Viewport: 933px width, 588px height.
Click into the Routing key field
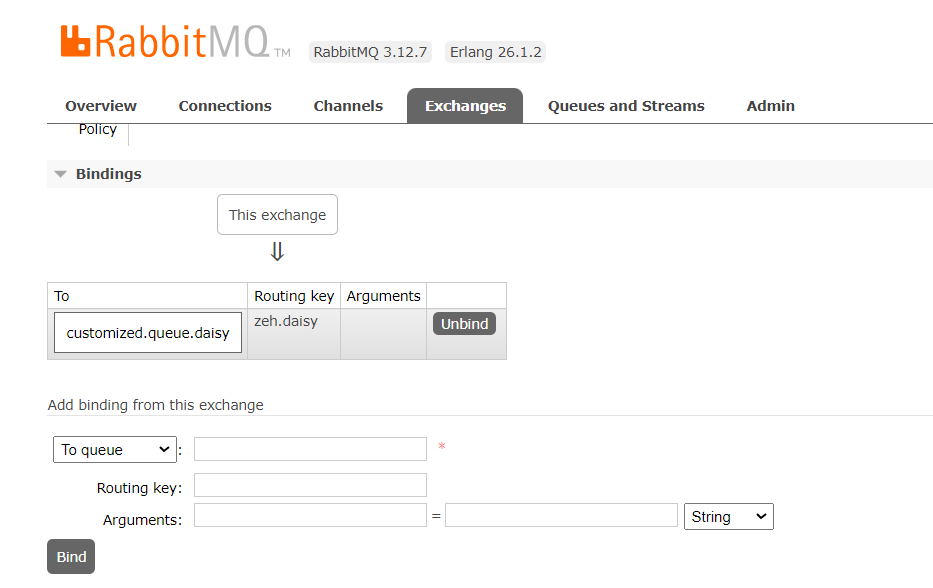(x=310, y=485)
